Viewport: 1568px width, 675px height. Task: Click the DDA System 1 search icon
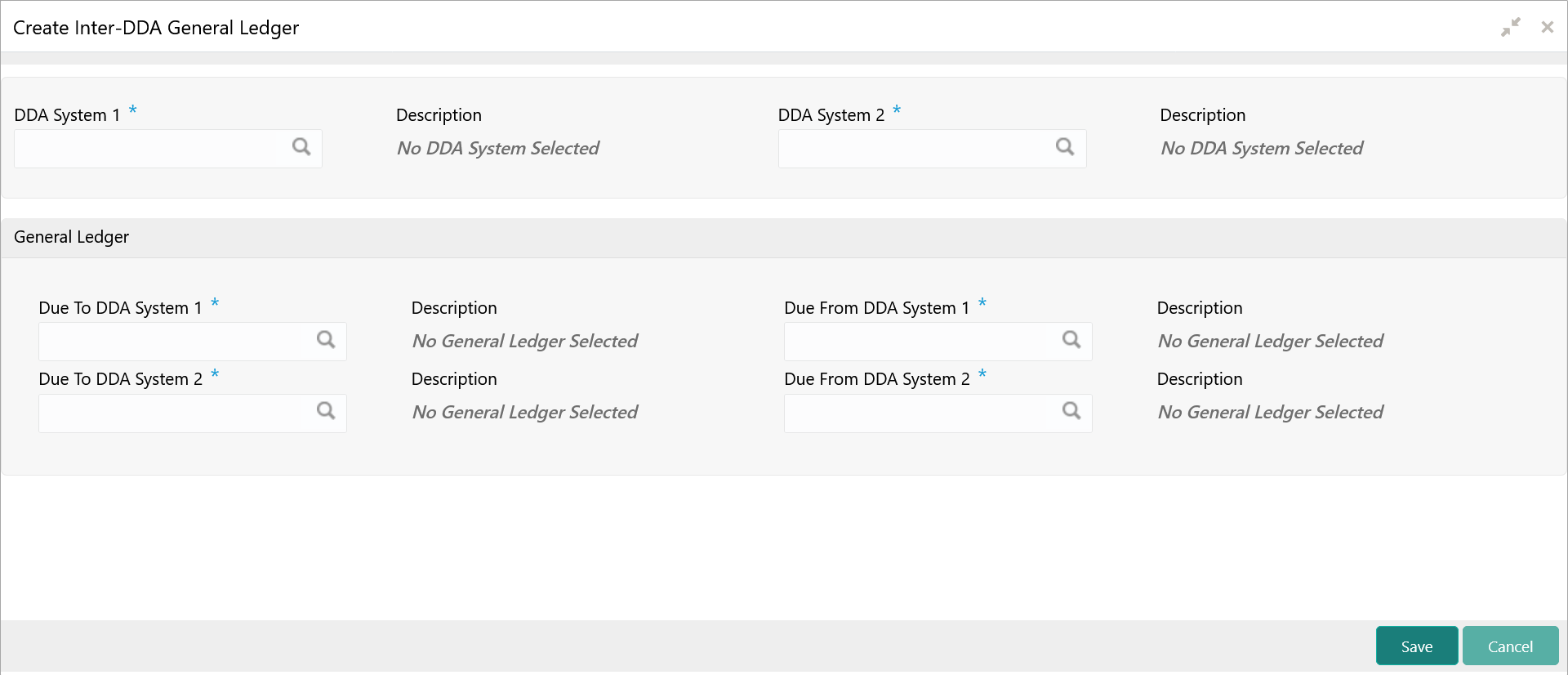coord(301,147)
